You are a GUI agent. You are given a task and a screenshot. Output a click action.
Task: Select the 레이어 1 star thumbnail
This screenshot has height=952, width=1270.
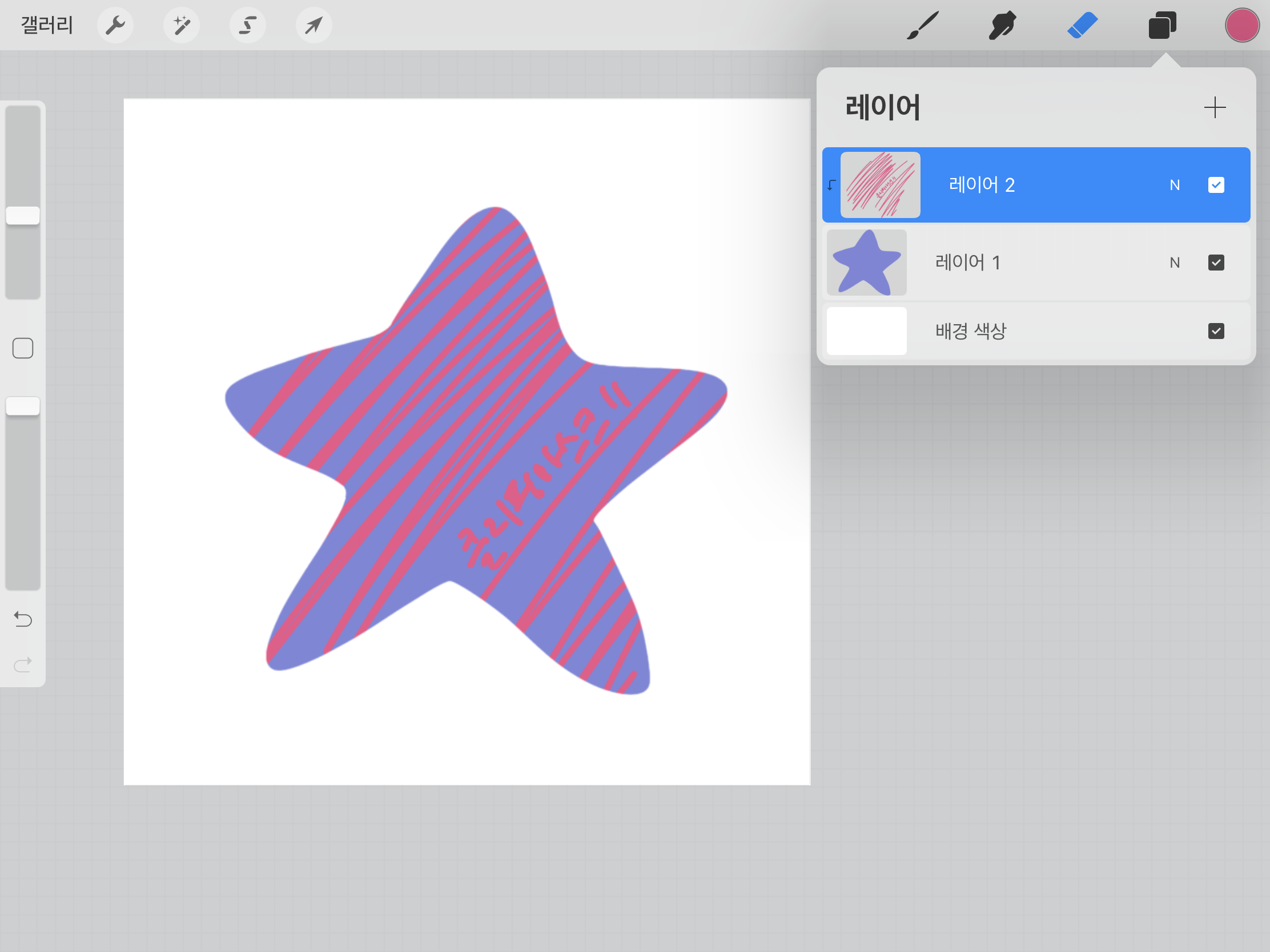(866, 262)
